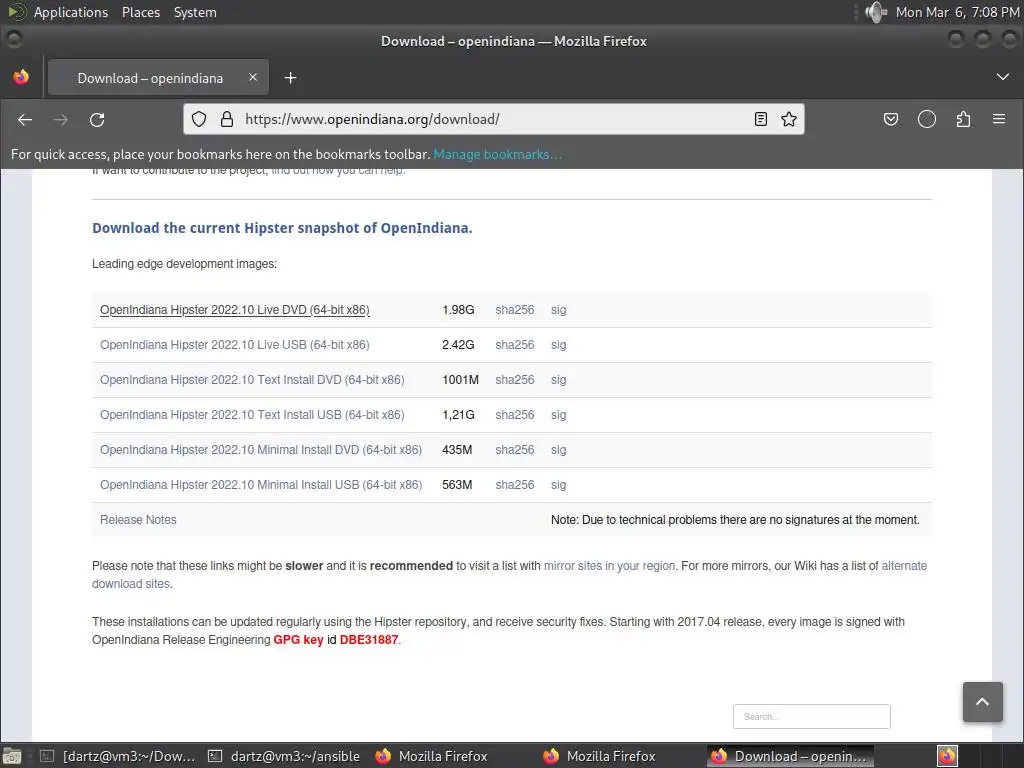The height and width of the screenshot is (768, 1024).
Task: Click the scroll-to-top arrow button
Action: pos(982,702)
